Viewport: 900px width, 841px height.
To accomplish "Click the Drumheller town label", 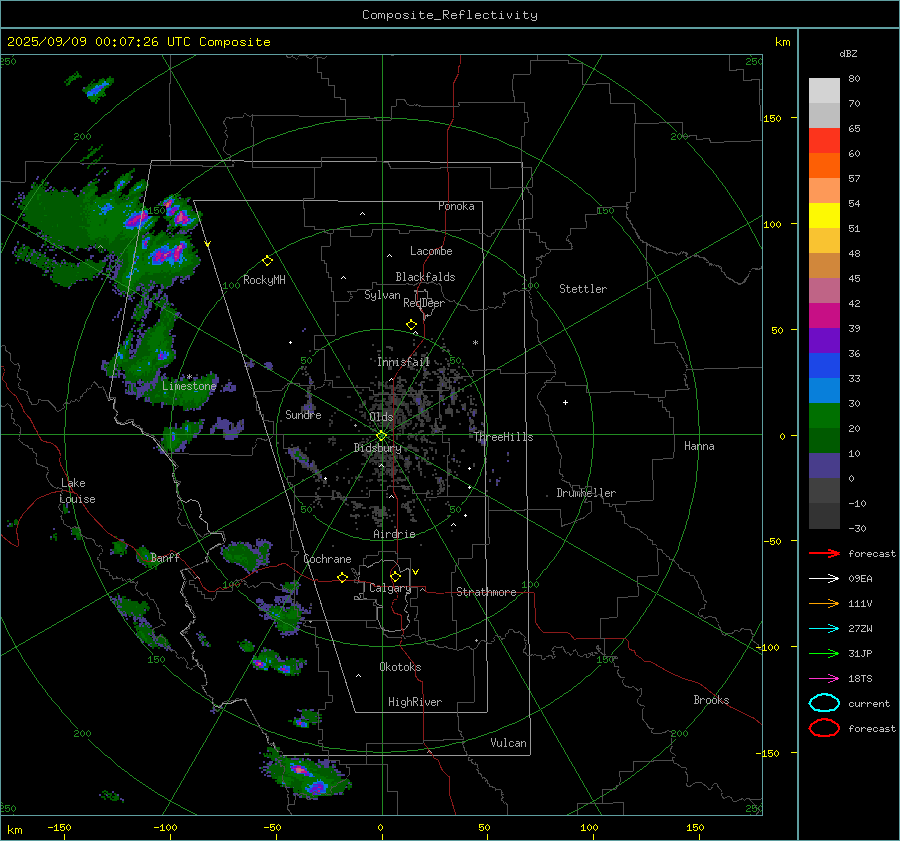I will point(586,493).
